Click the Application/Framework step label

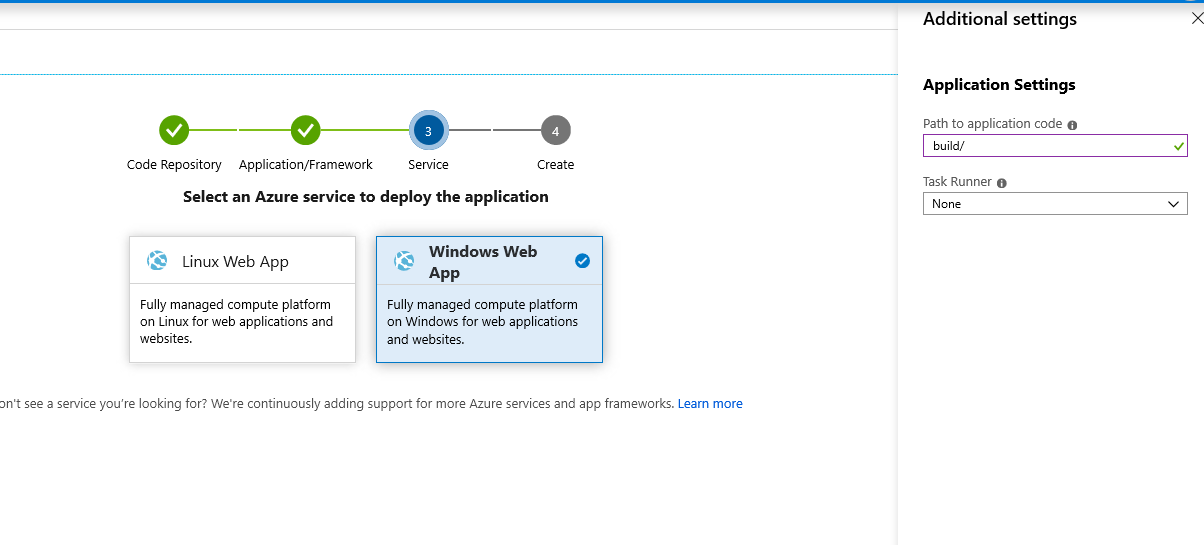pos(305,164)
